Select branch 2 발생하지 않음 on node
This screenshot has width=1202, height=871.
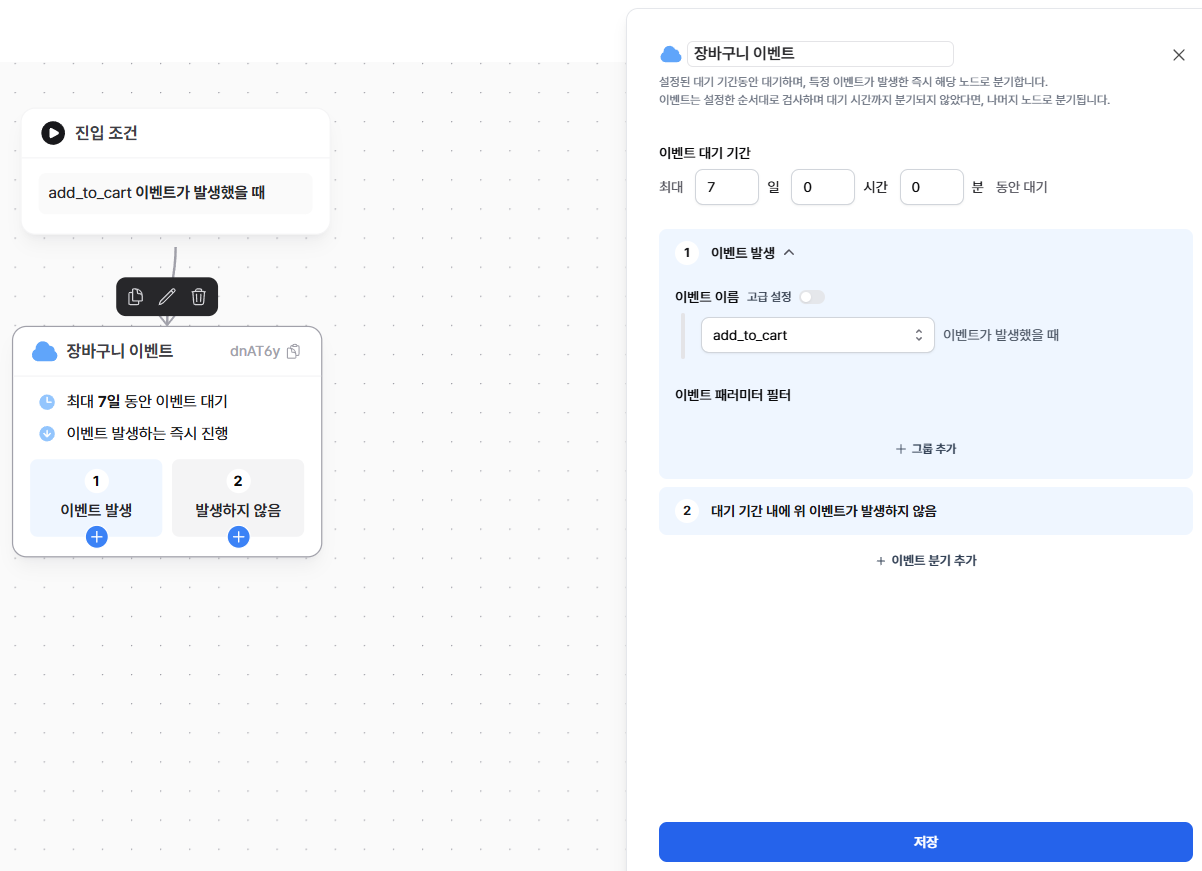[238, 498]
